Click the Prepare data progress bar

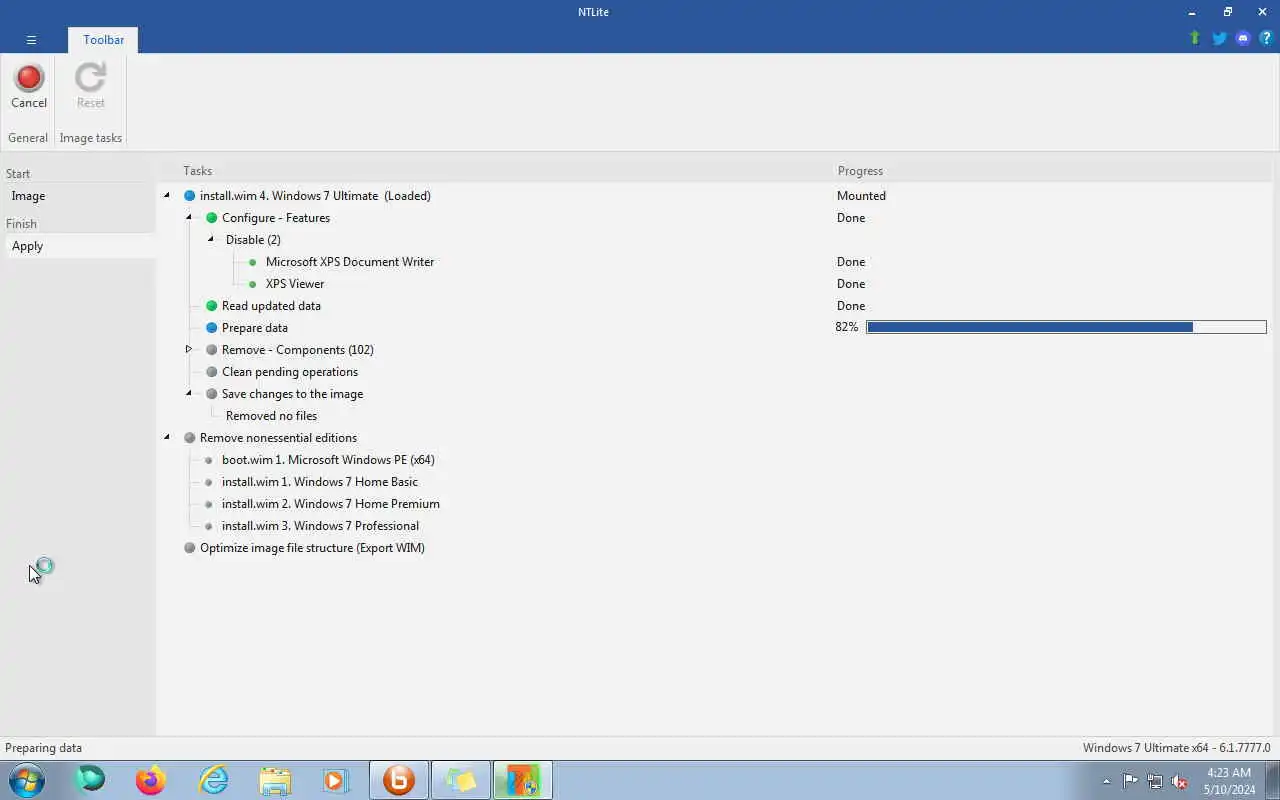click(1066, 327)
